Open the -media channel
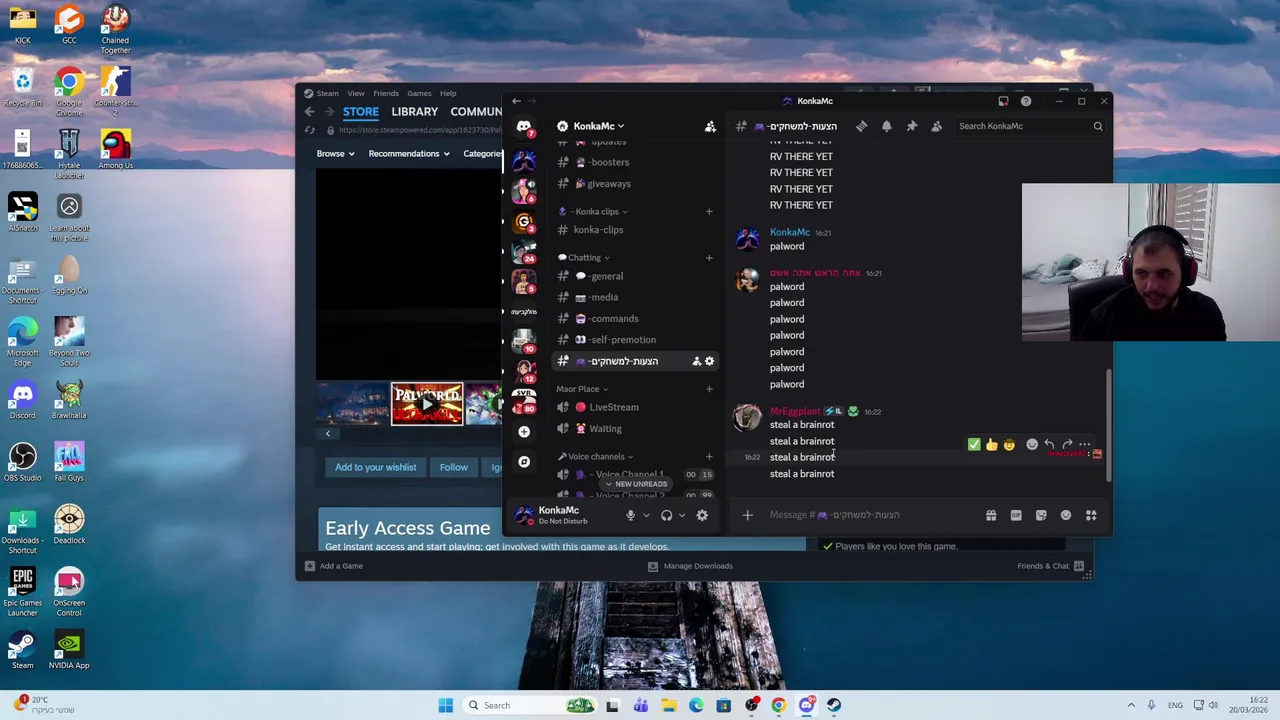The height and width of the screenshot is (720, 1280). (633, 297)
